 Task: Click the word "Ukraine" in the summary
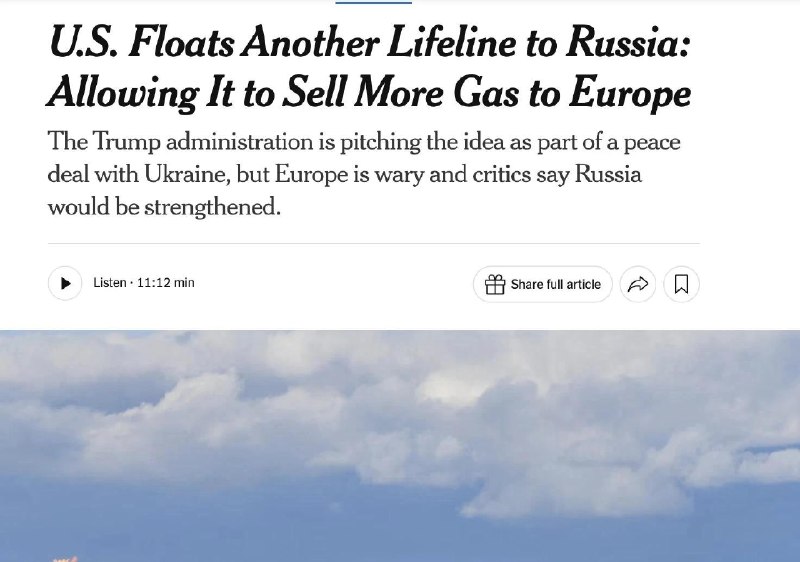click(x=187, y=174)
